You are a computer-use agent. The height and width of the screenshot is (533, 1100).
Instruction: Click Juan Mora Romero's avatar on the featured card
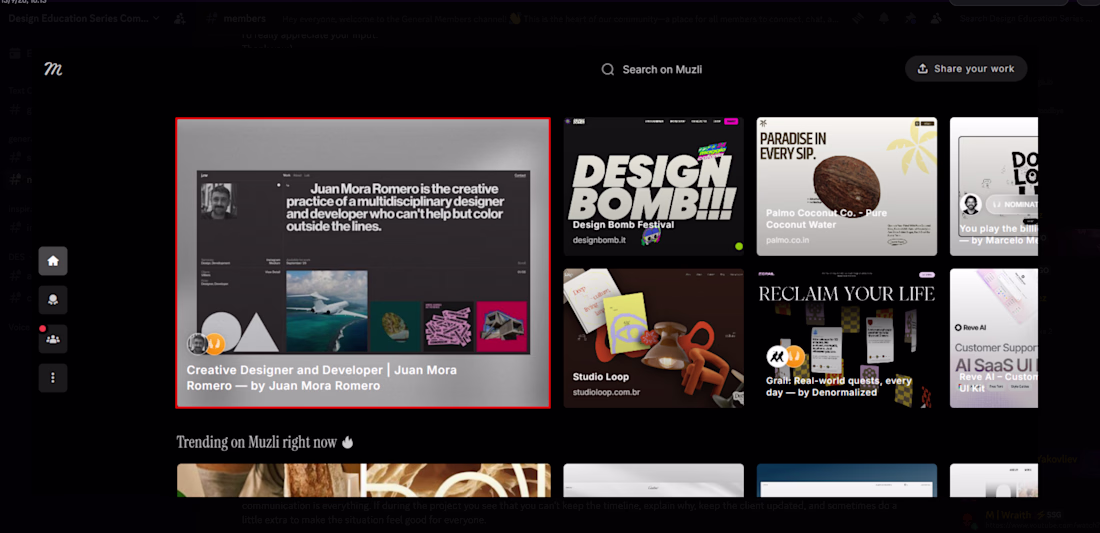pyautogui.click(x=197, y=344)
